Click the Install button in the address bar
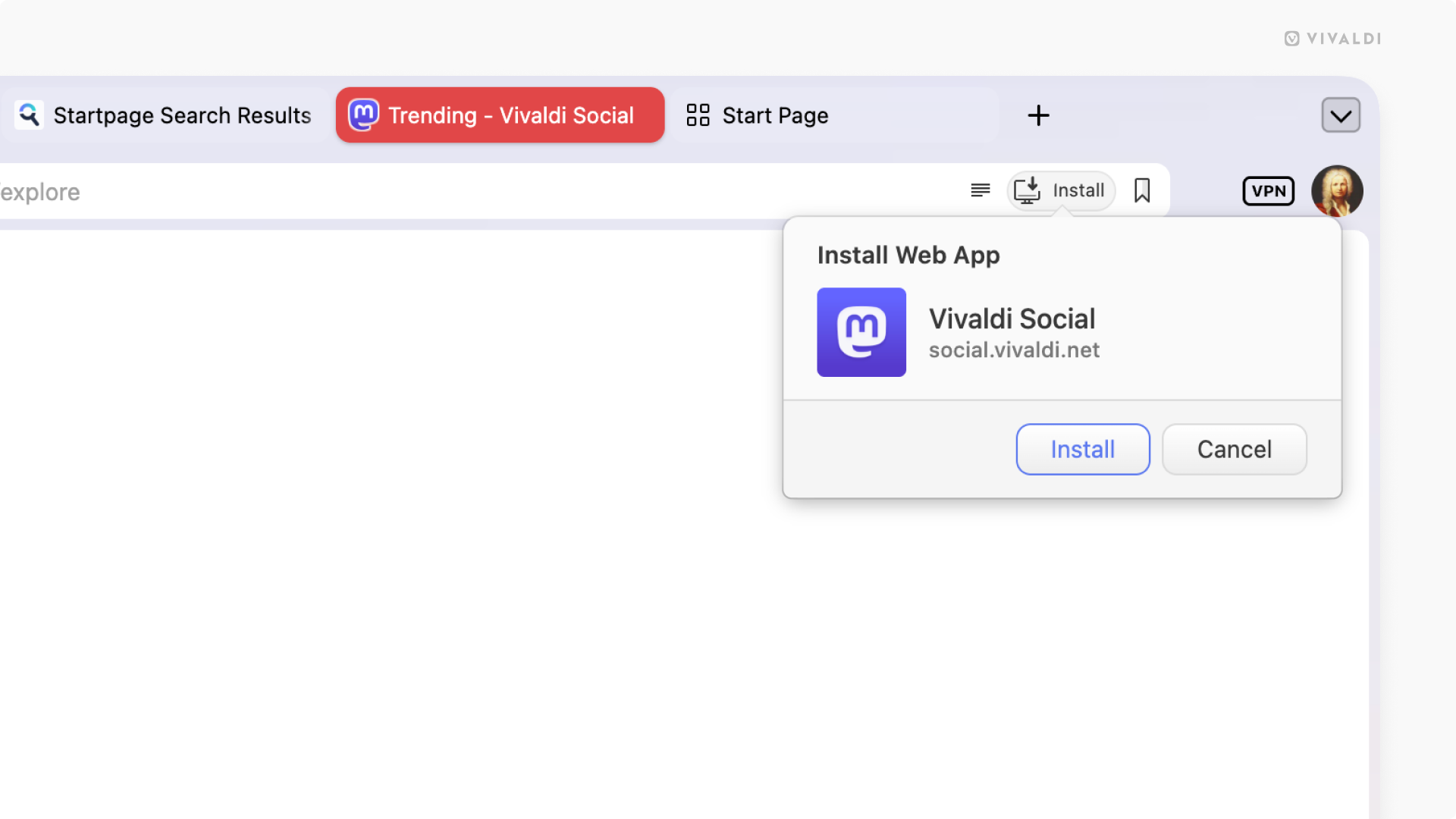 pyautogui.click(x=1061, y=190)
